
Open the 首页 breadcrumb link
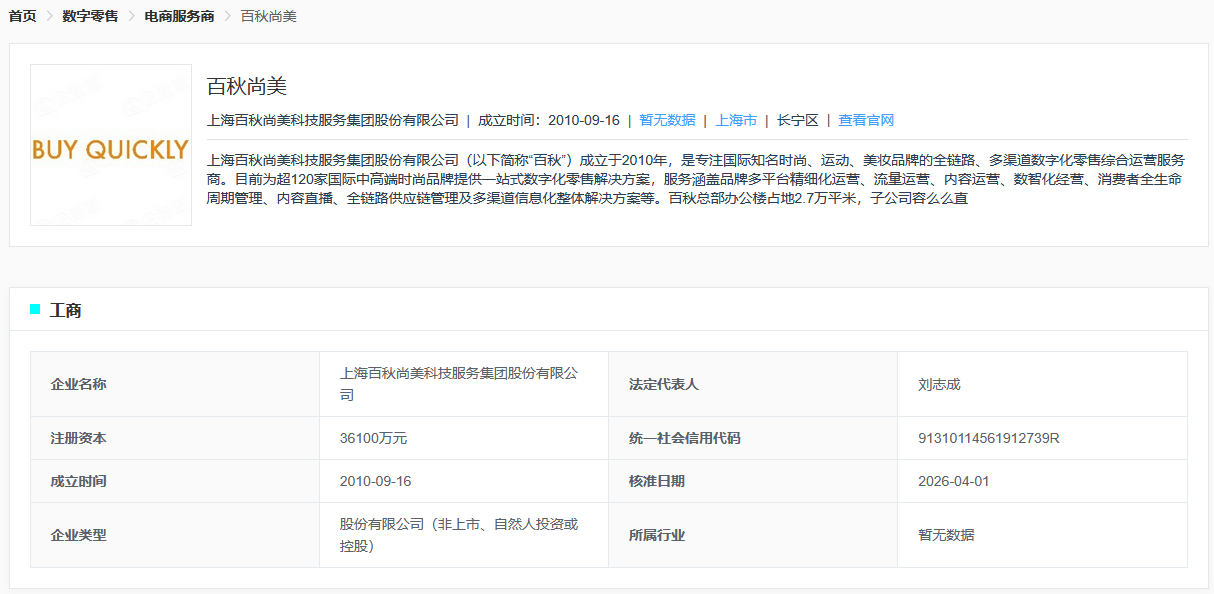point(21,16)
